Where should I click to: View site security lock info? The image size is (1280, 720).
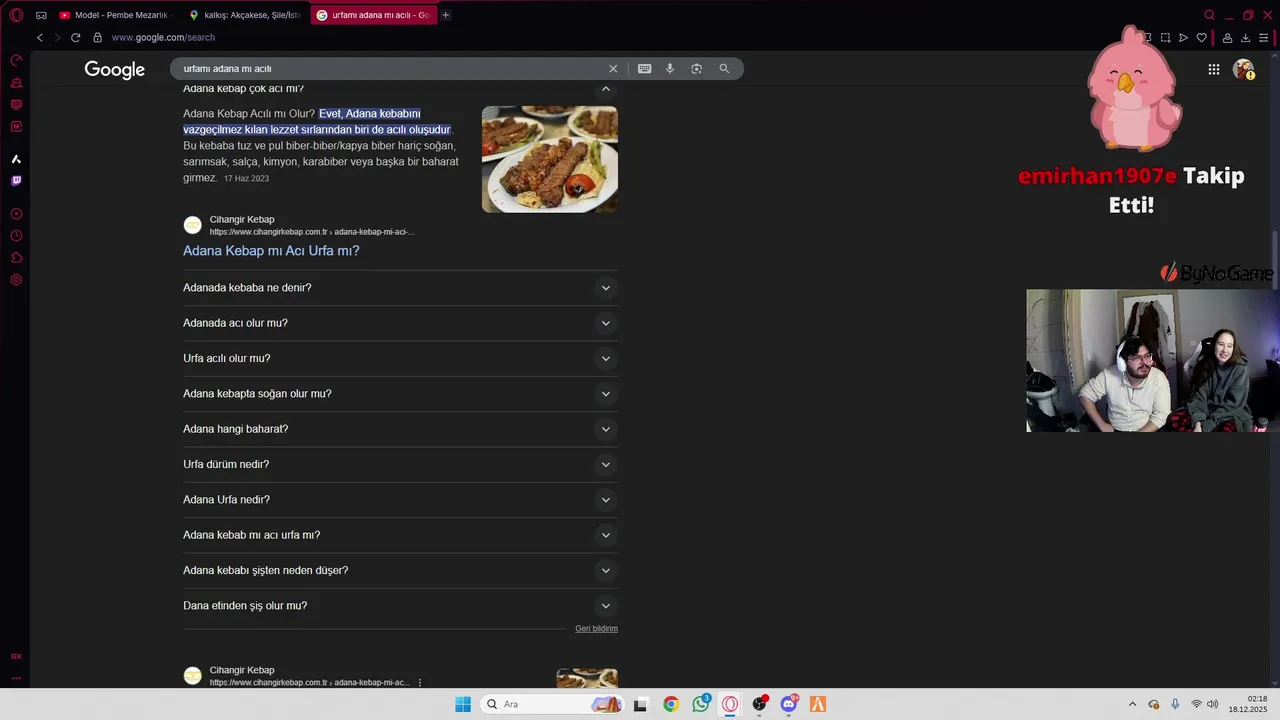click(97, 37)
